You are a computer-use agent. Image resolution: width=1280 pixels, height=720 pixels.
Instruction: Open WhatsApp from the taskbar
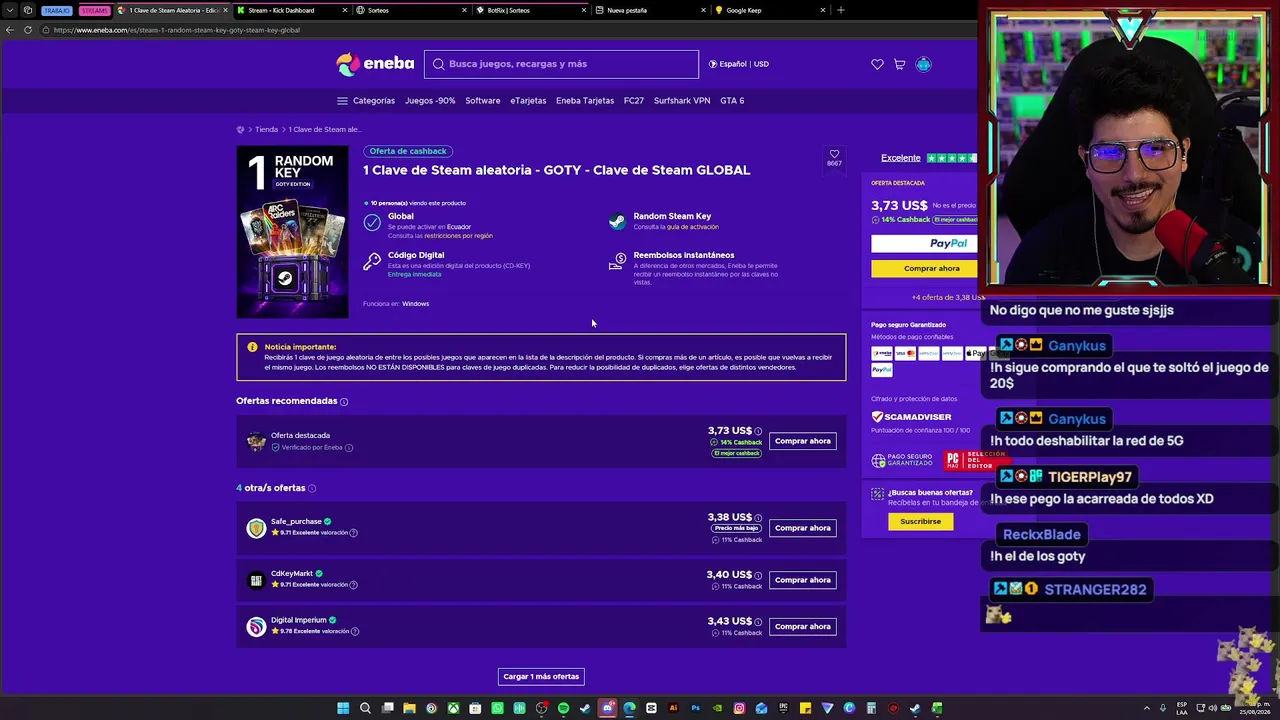pos(497,708)
